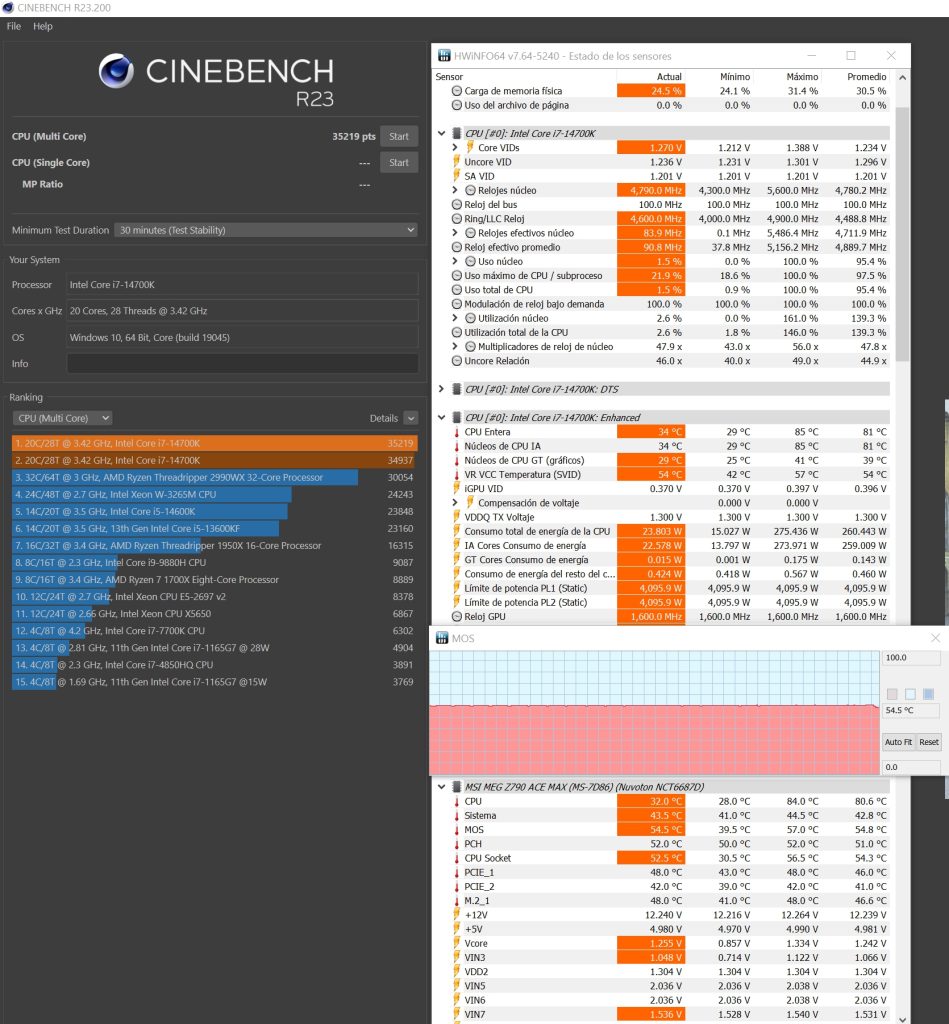
Task: Click the Cinebench sphere icon in the title bar
Action: pyautogui.click(x=8, y=8)
